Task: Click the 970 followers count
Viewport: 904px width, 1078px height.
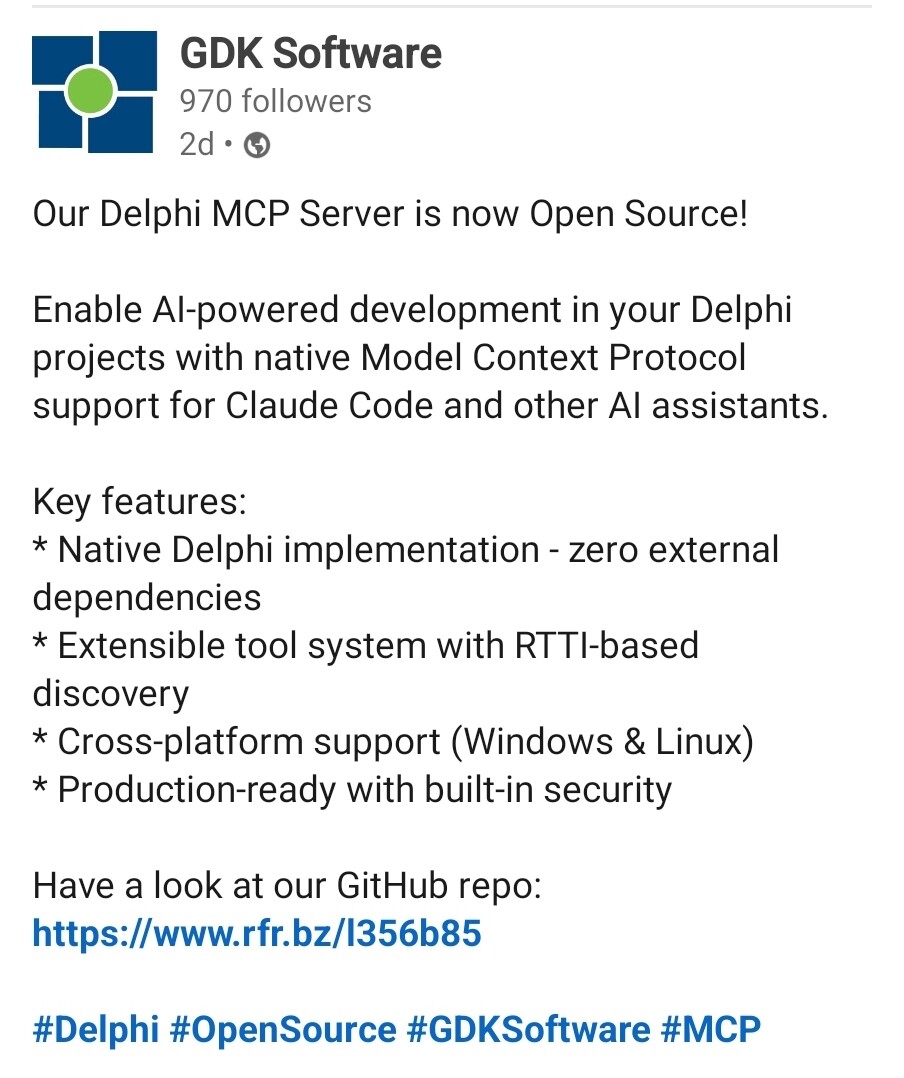Action: click(276, 101)
